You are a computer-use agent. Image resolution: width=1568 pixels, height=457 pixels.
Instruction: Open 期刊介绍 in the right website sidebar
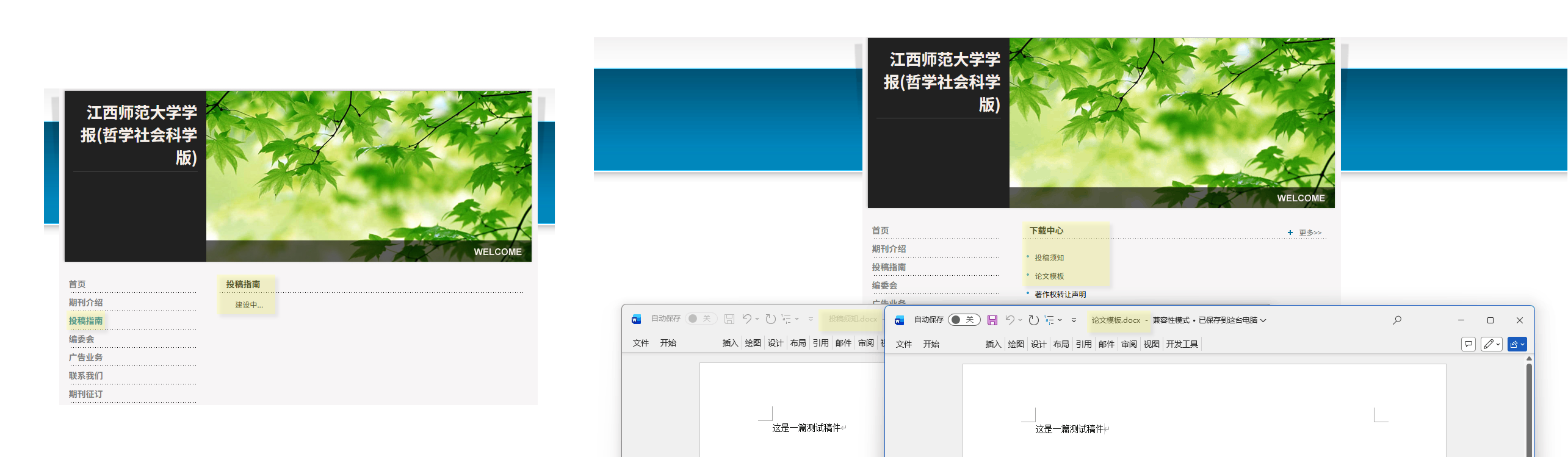(889, 249)
